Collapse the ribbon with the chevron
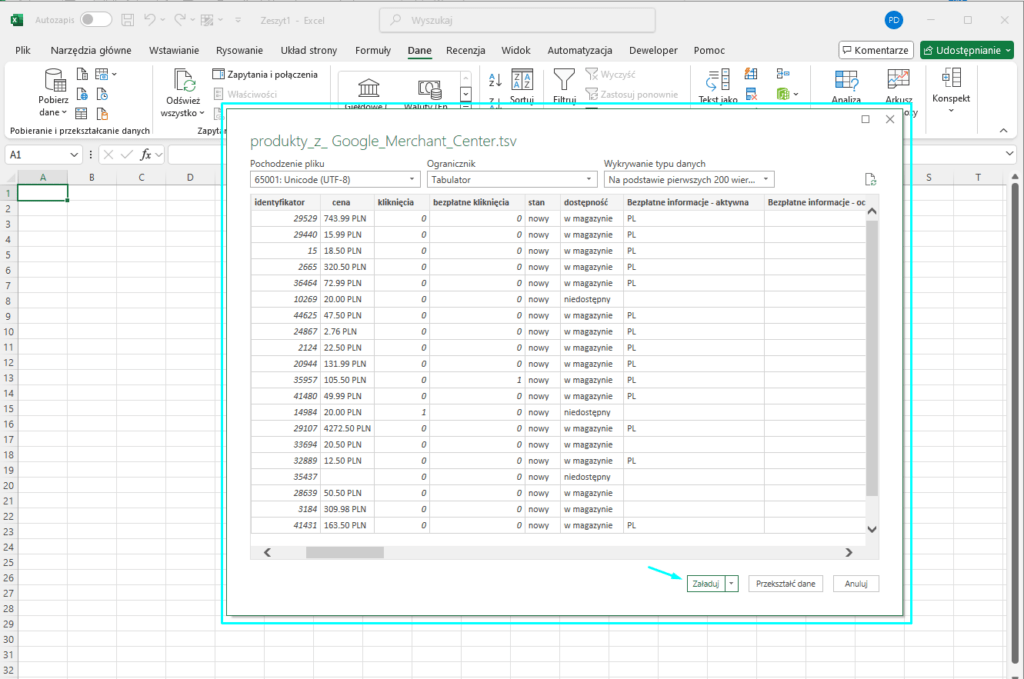This screenshot has height=679, width=1024. [1003, 131]
